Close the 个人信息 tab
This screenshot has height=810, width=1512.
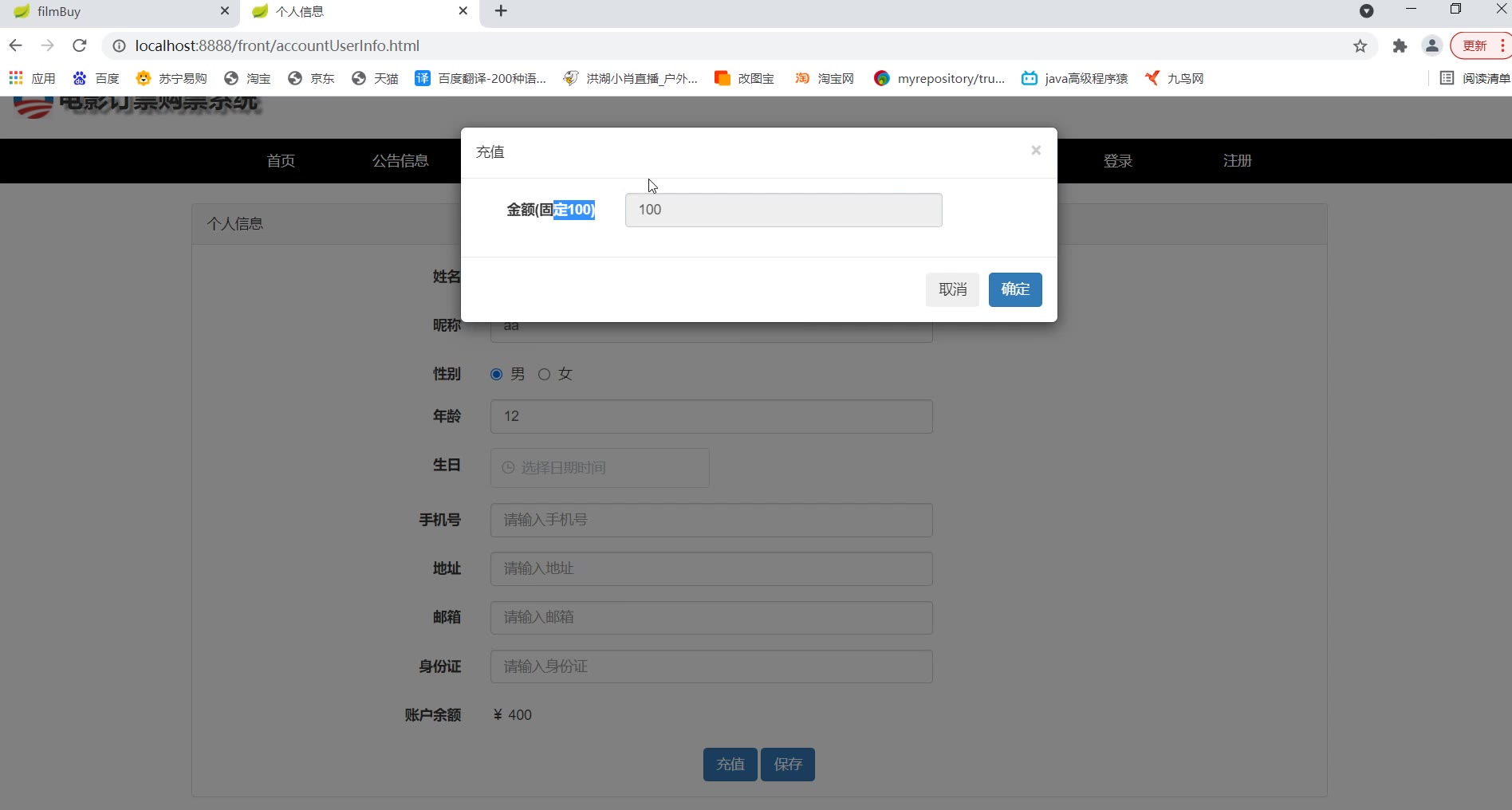pyautogui.click(x=463, y=11)
